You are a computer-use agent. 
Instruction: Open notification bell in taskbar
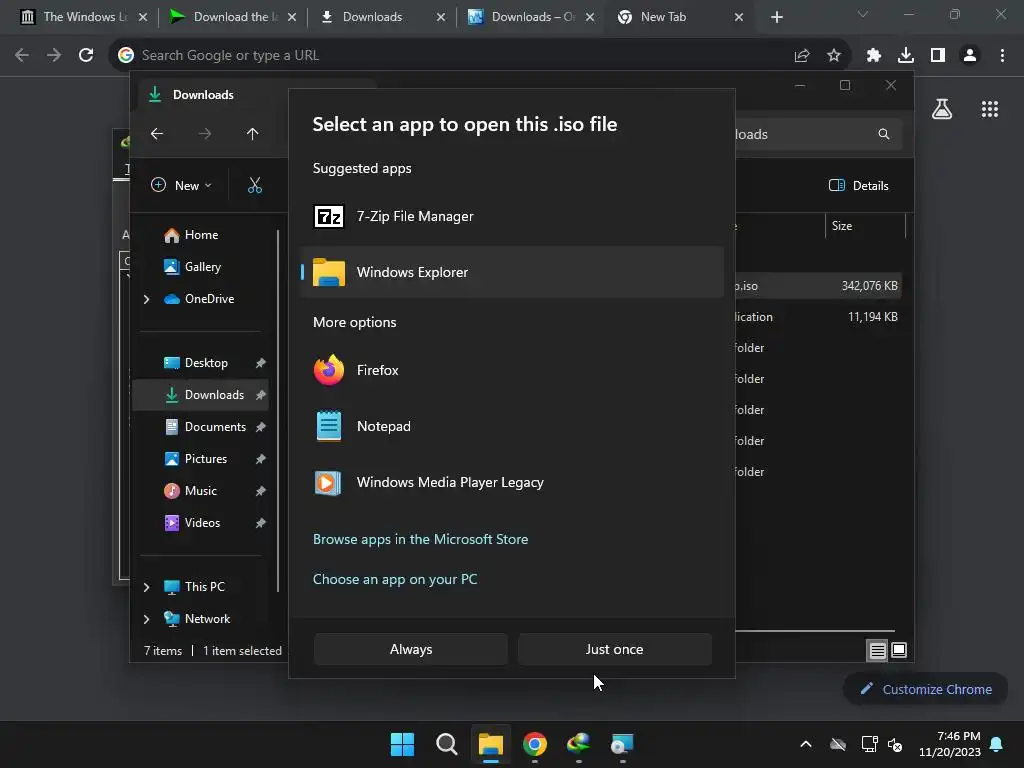coord(997,744)
